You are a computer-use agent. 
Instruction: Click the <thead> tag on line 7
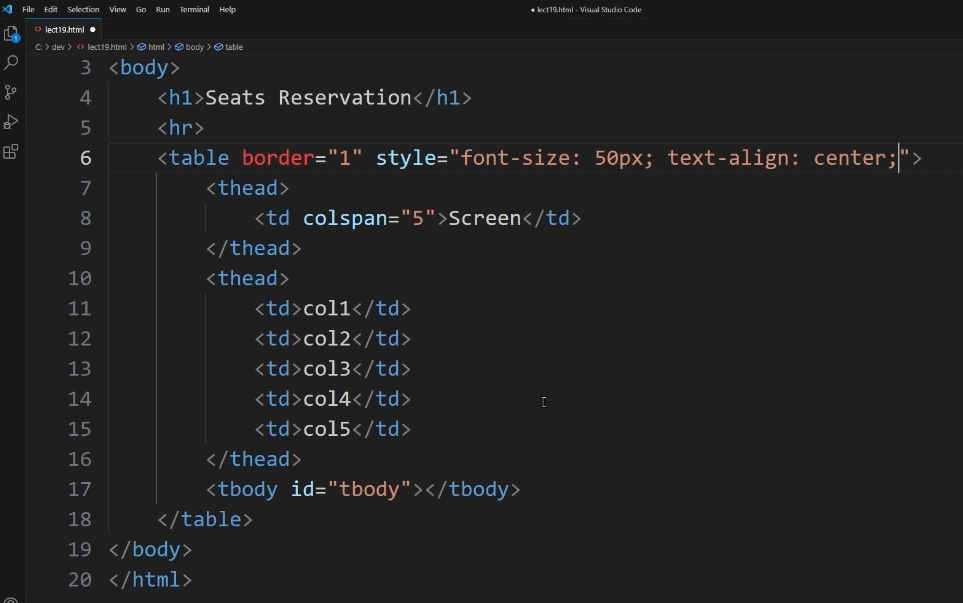coord(248,188)
